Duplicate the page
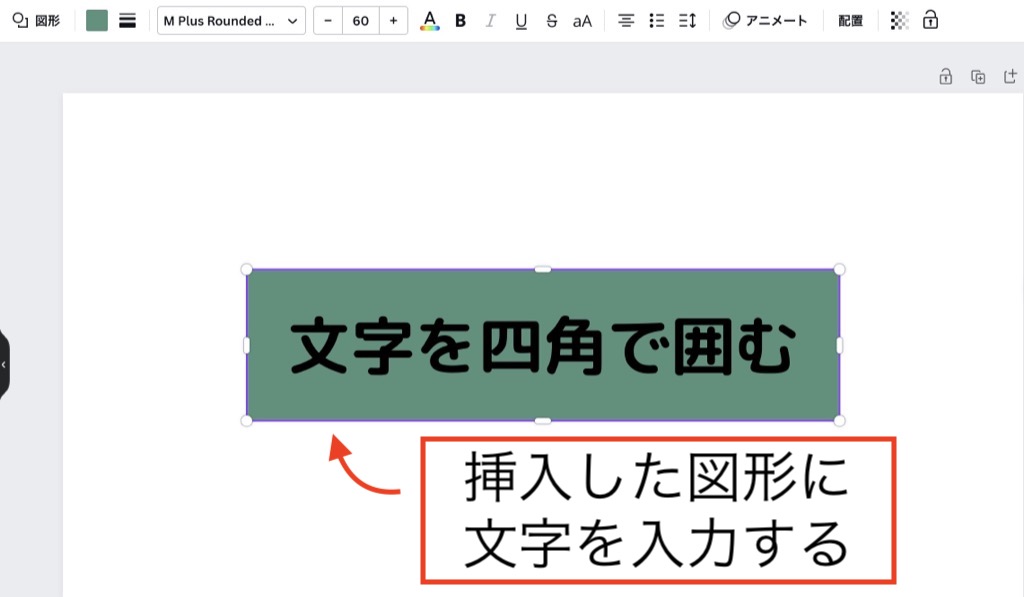The height and width of the screenshot is (597, 1024). tap(978, 77)
